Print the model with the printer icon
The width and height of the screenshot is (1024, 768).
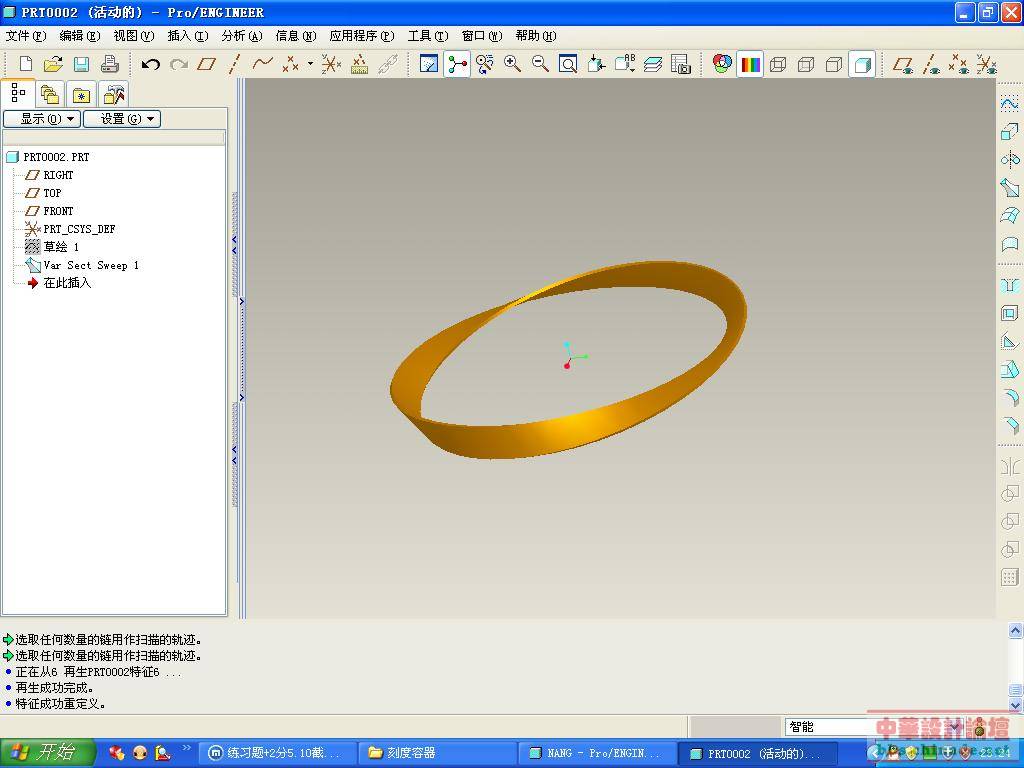109,64
